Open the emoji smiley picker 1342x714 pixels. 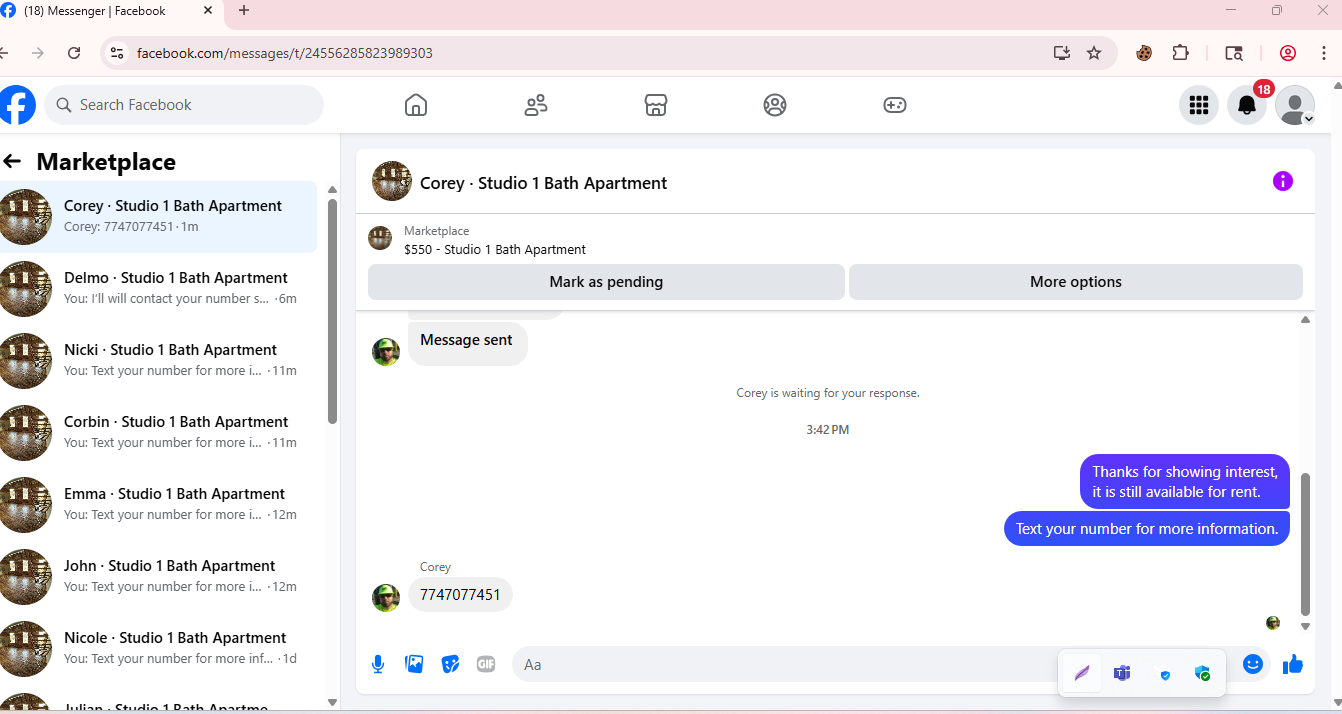pyautogui.click(x=1253, y=664)
